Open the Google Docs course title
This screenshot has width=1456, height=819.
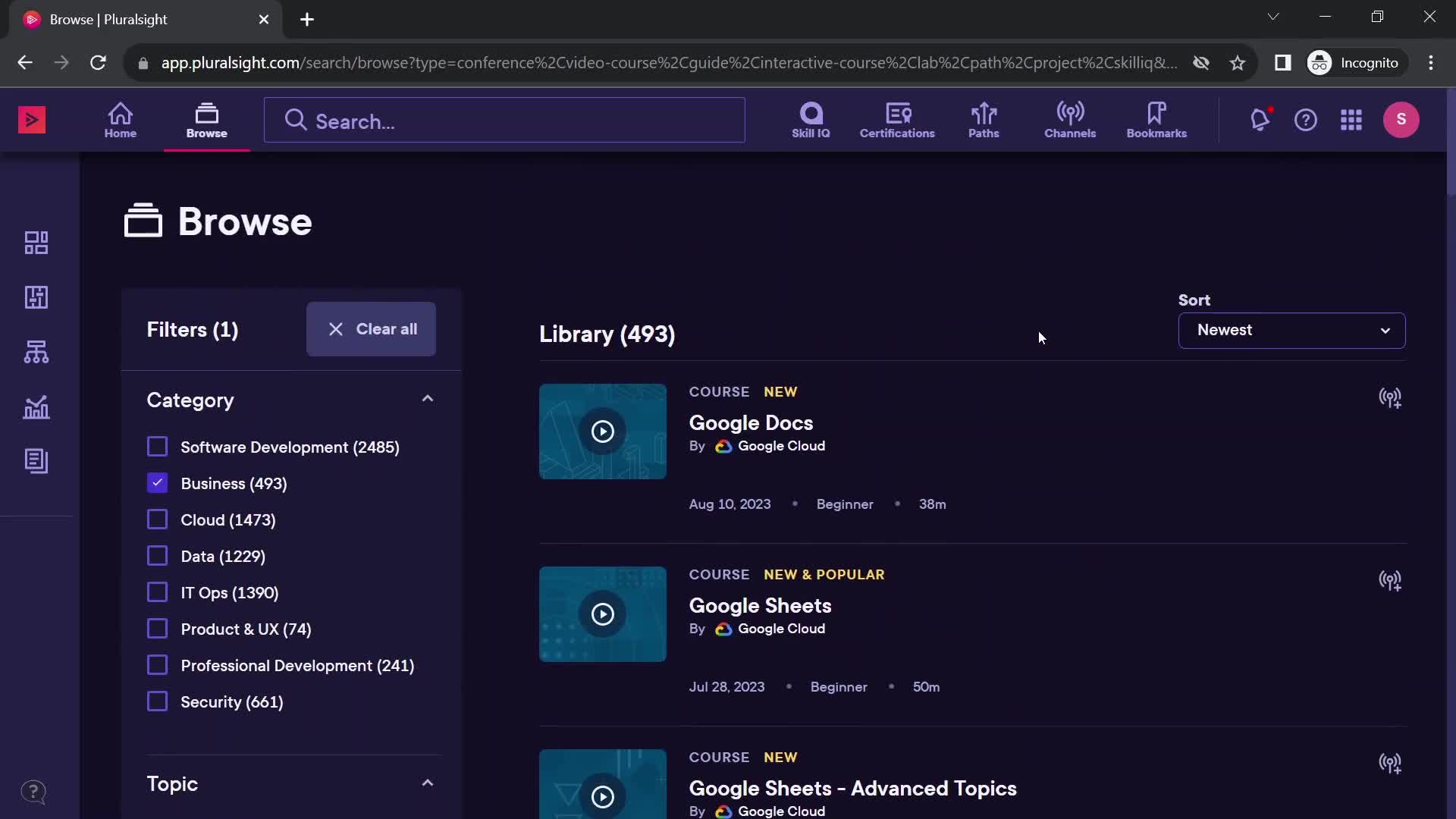(x=751, y=423)
